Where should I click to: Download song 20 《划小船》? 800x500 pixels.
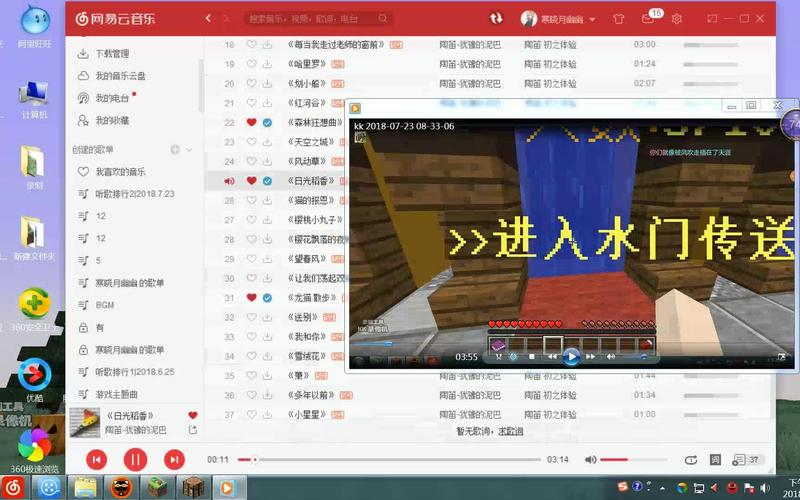[267, 83]
